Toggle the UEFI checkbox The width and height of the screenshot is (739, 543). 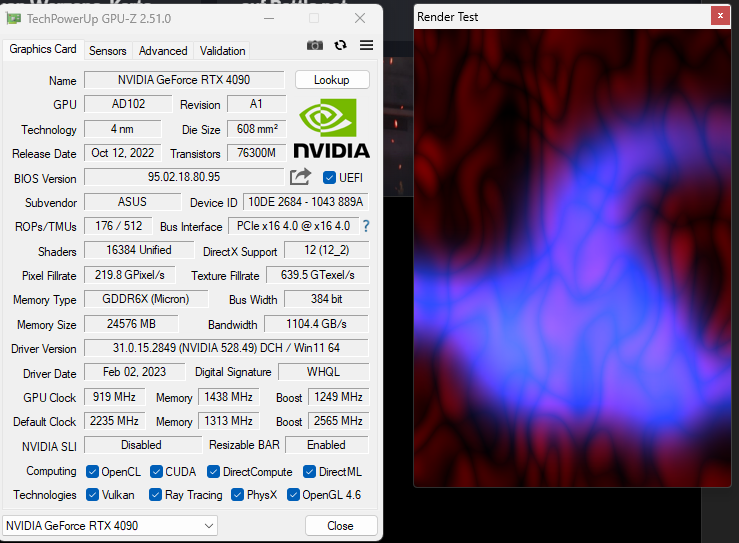[x=329, y=178]
